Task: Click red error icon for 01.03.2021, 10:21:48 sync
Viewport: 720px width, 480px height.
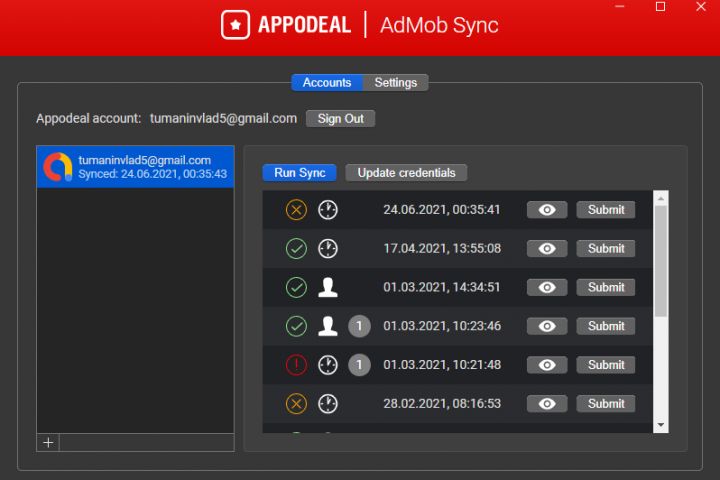Action: [296, 365]
